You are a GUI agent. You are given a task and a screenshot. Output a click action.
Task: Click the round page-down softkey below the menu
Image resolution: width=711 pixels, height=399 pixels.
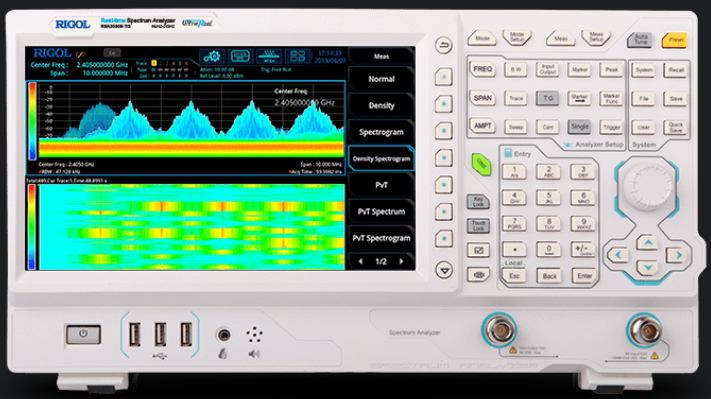tap(444, 270)
